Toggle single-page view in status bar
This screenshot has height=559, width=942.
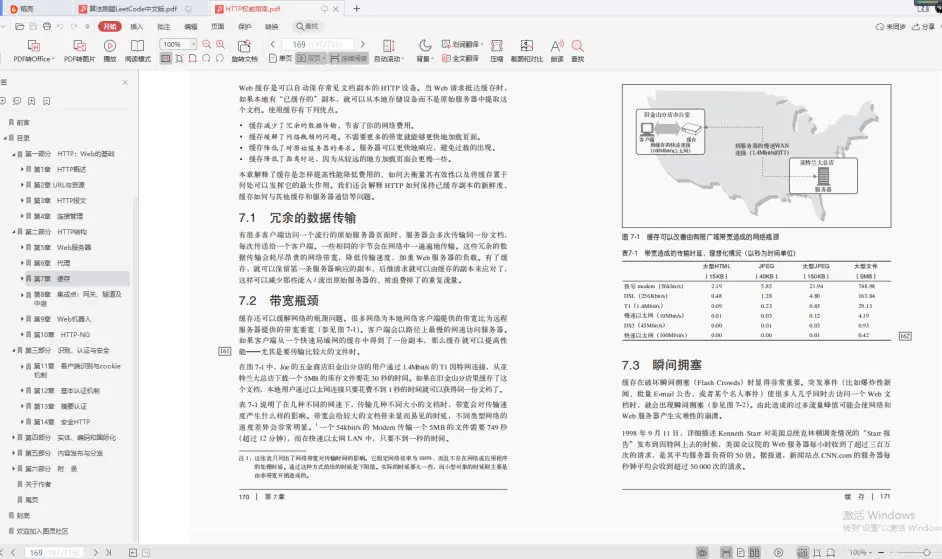point(741,552)
